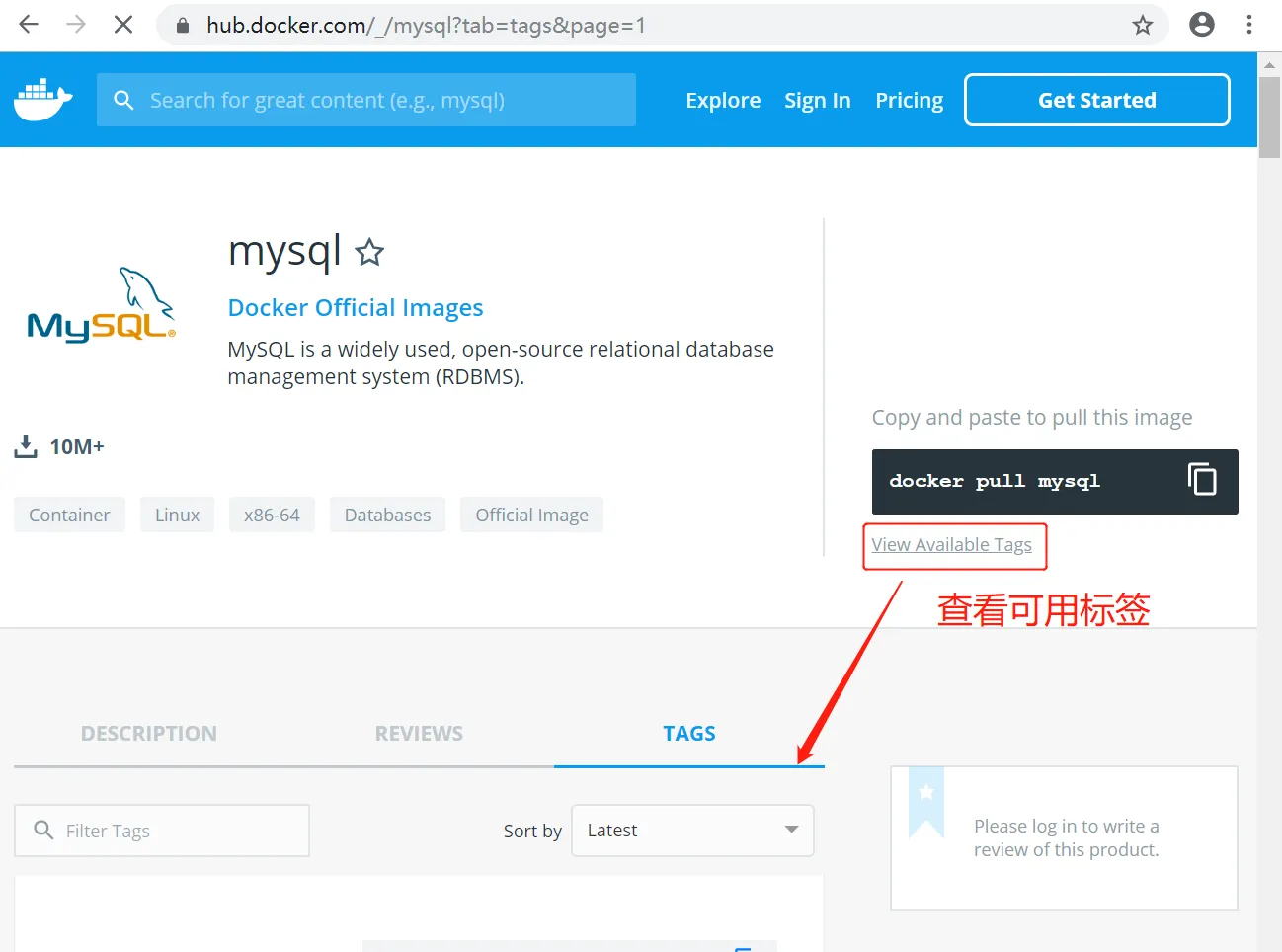Open the REVIEWS tab

[419, 733]
